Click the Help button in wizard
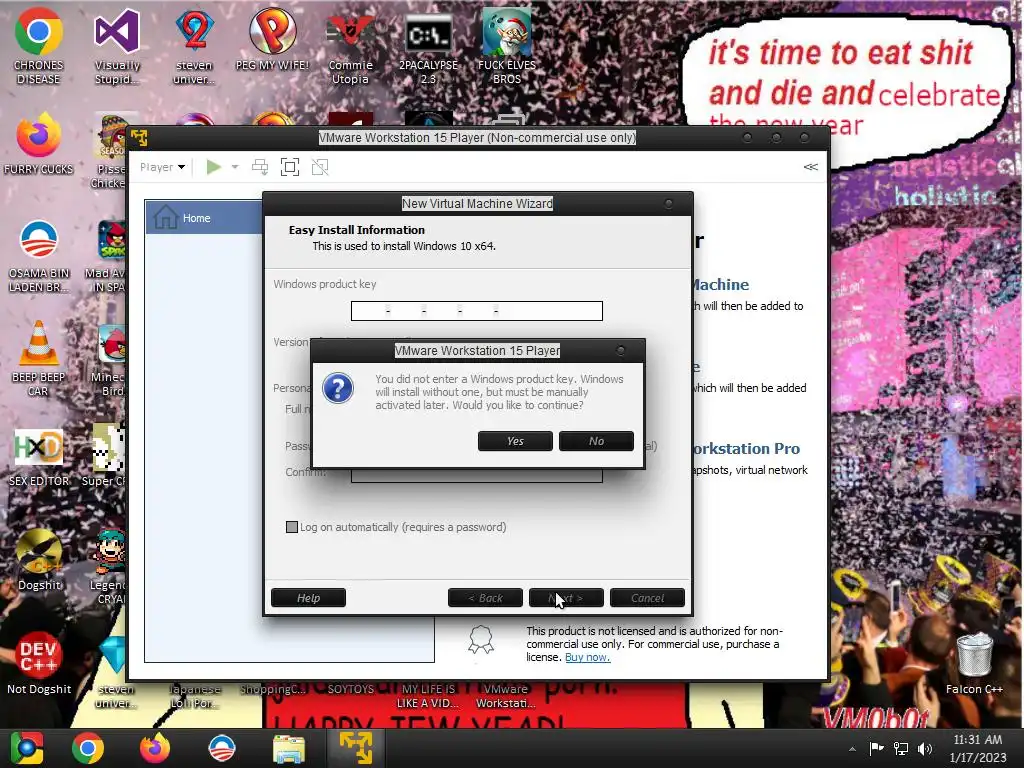1024x768 pixels. coord(308,598)
